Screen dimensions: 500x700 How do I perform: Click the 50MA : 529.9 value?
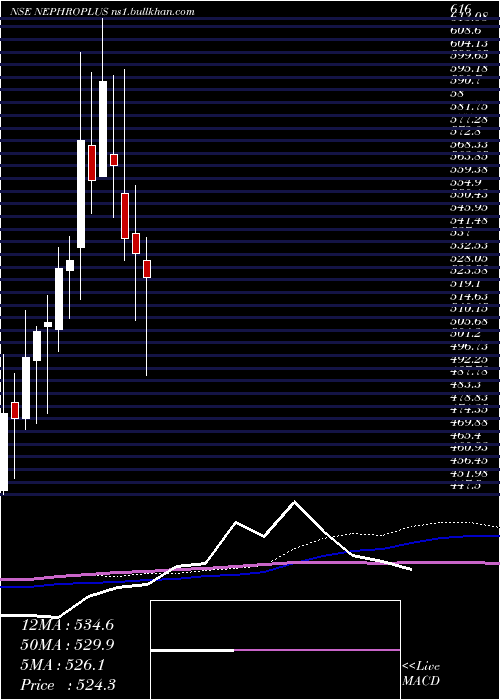(68, 645)
